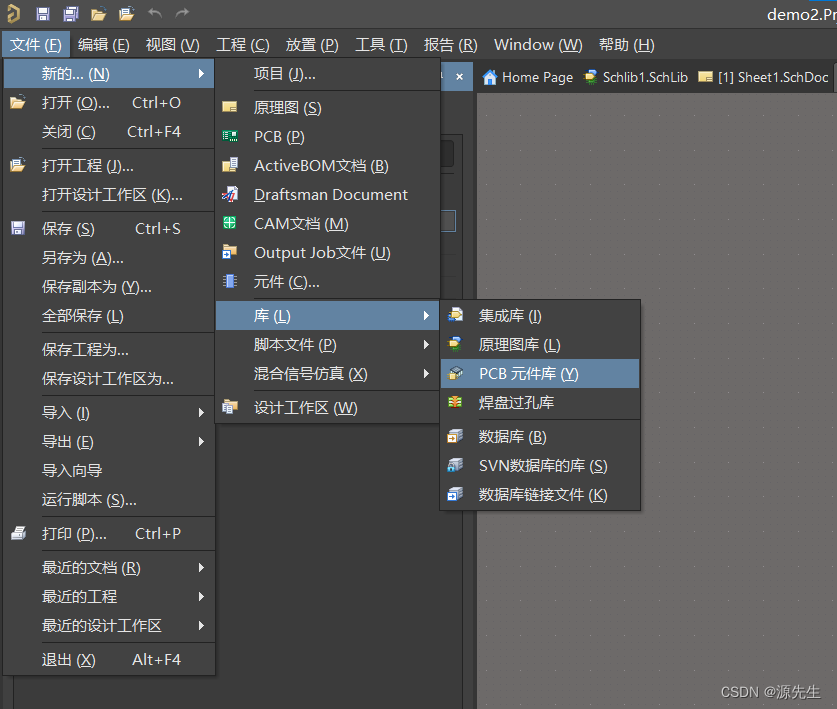This screenshot has height=709, width=837.
Task: Select 运行脚本 (S)... menu entry
Action: [x=109, y=499]
